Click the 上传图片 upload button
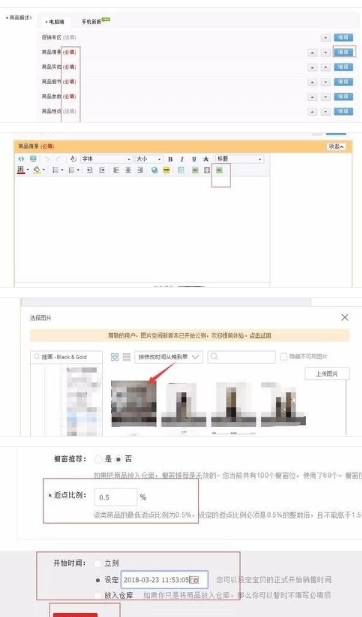Screen dimensions: 362x617 click(x=327, y=374)
